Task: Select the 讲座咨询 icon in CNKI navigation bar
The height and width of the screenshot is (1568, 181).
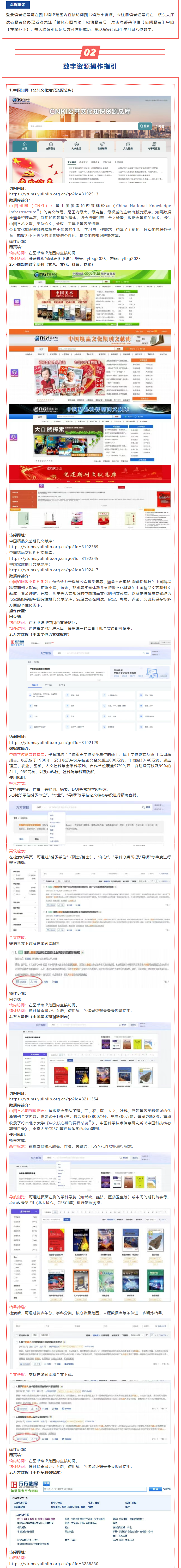Action: (50, 147)
